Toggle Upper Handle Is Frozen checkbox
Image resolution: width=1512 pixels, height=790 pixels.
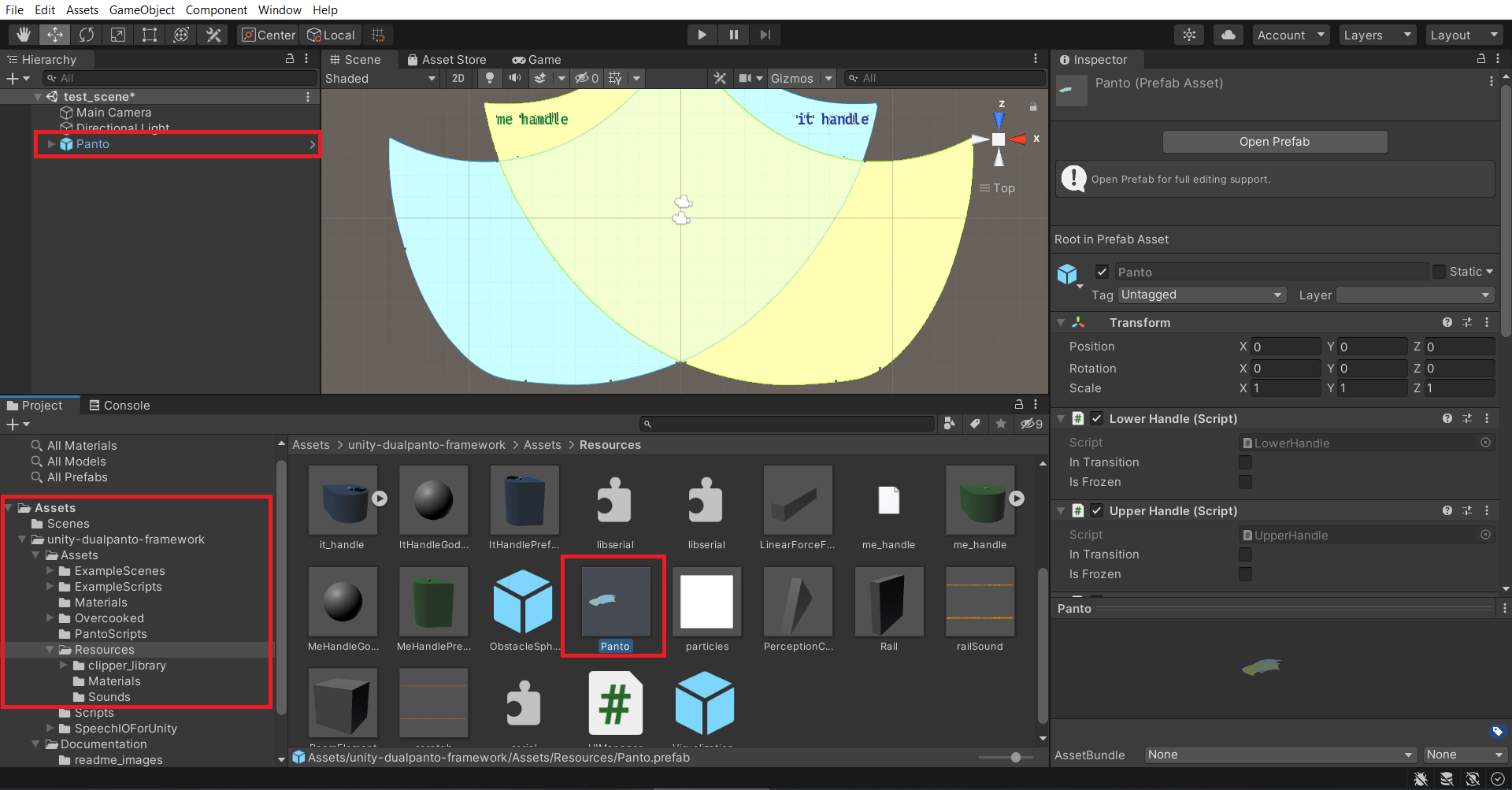(1245, 574)
